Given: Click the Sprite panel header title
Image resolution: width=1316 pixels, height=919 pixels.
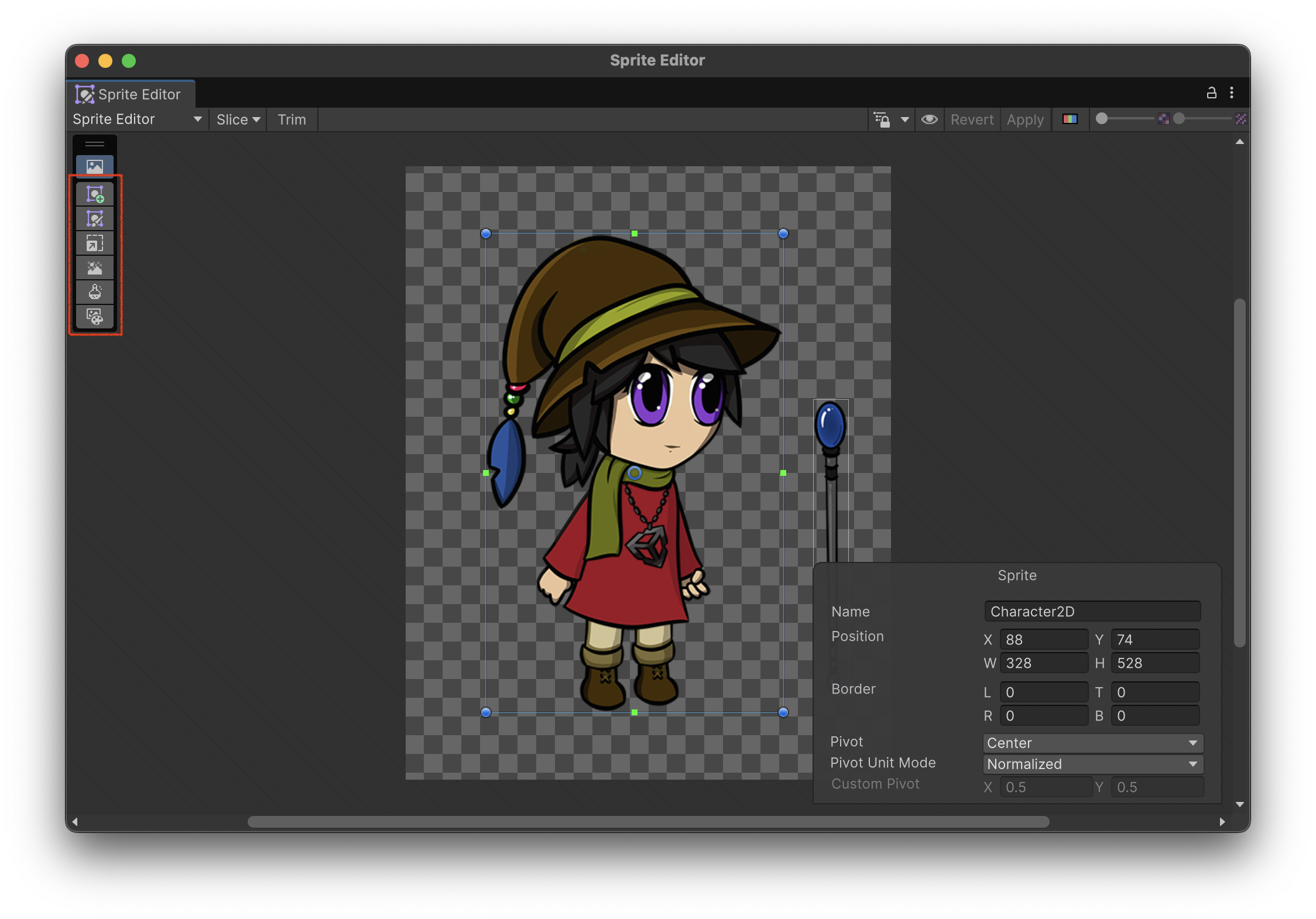Looking at the screenshot, I should pyautogui.click(x=1017, y=575).
